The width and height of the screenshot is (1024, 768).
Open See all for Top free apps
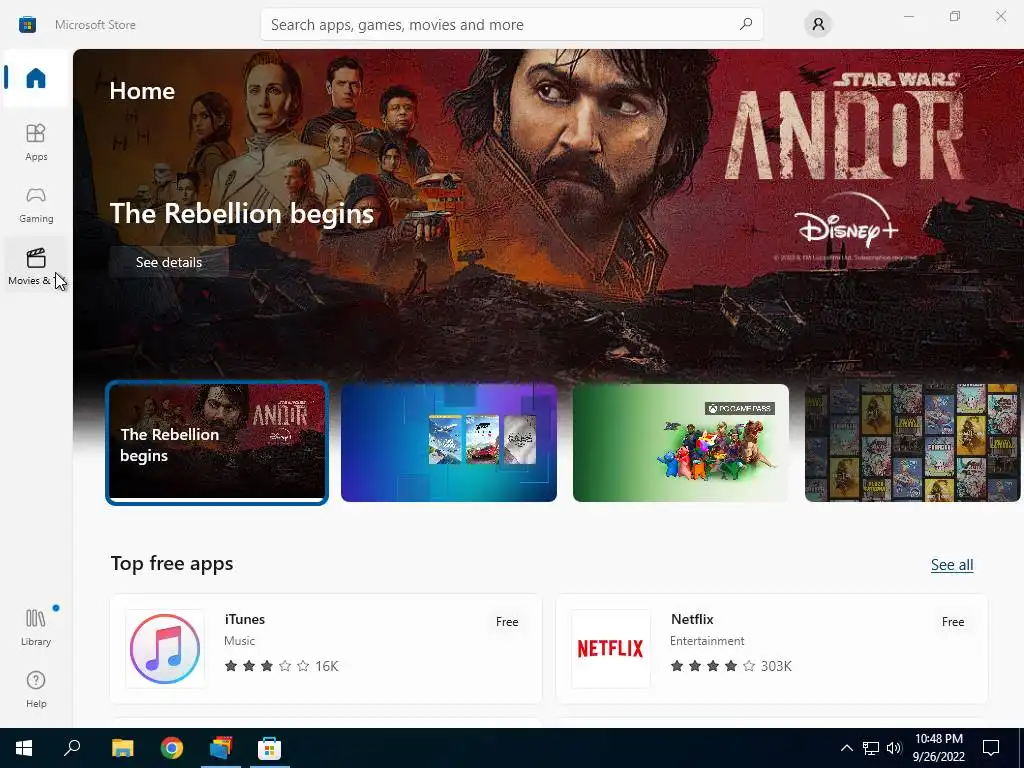[952, 565]
